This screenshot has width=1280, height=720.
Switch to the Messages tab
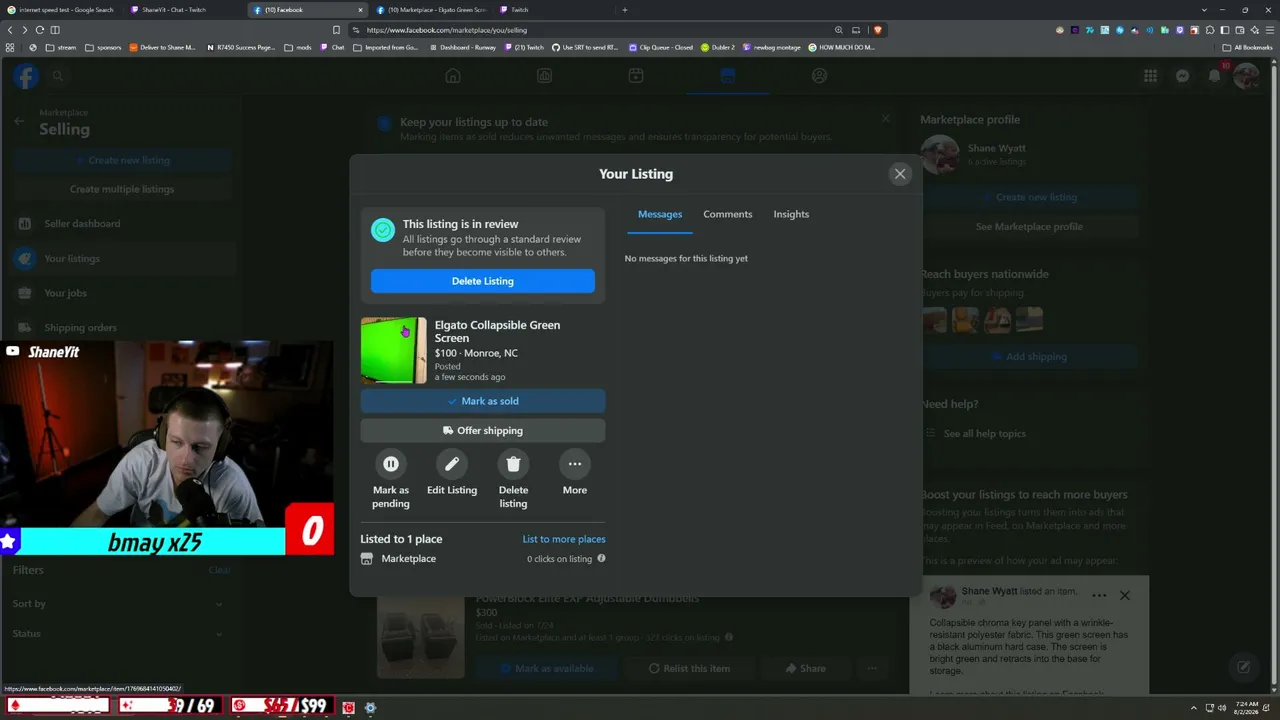point(660,214)
